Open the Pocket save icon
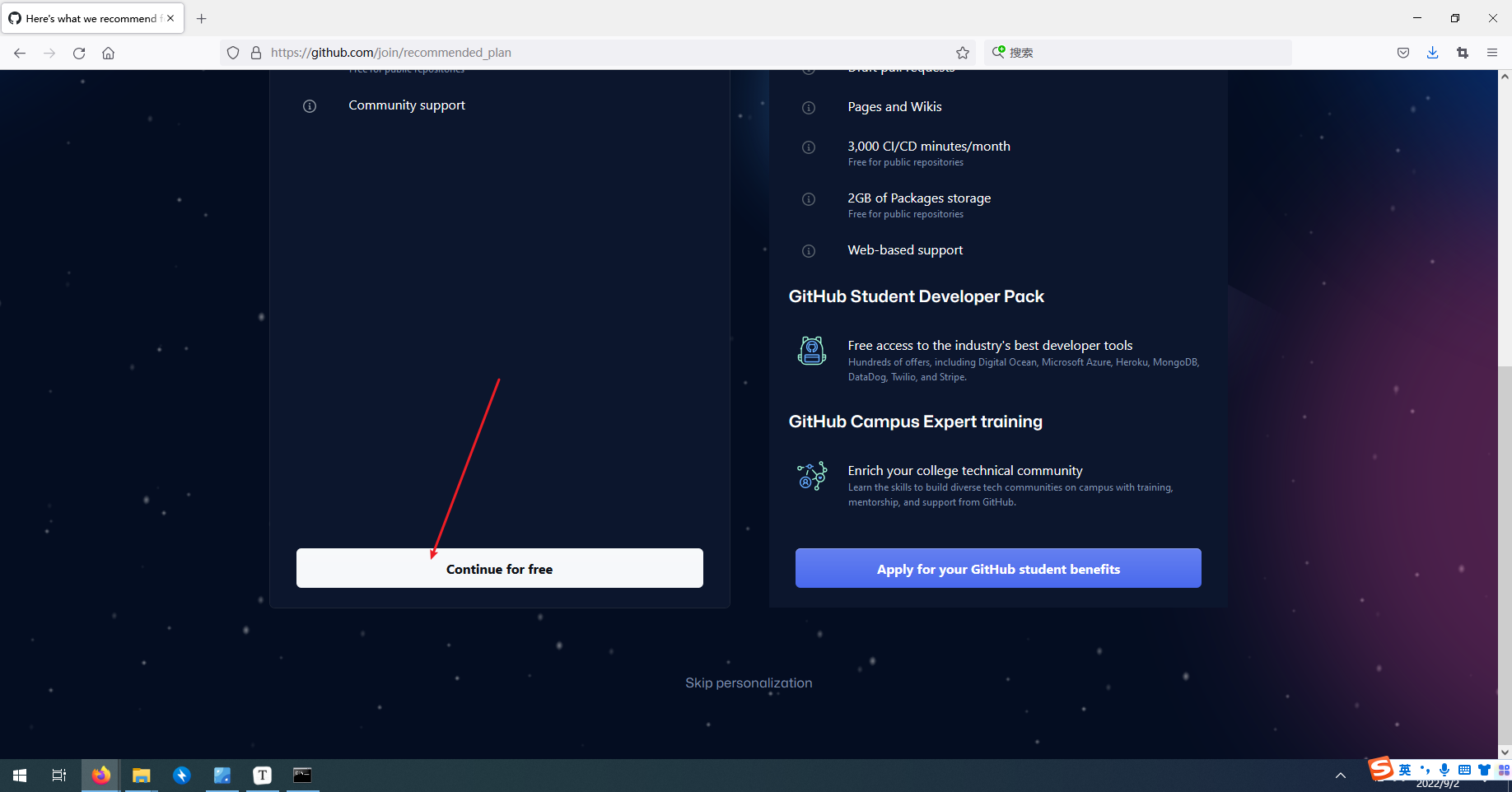Screen dimensions: 1512x792 [1403, 53]
